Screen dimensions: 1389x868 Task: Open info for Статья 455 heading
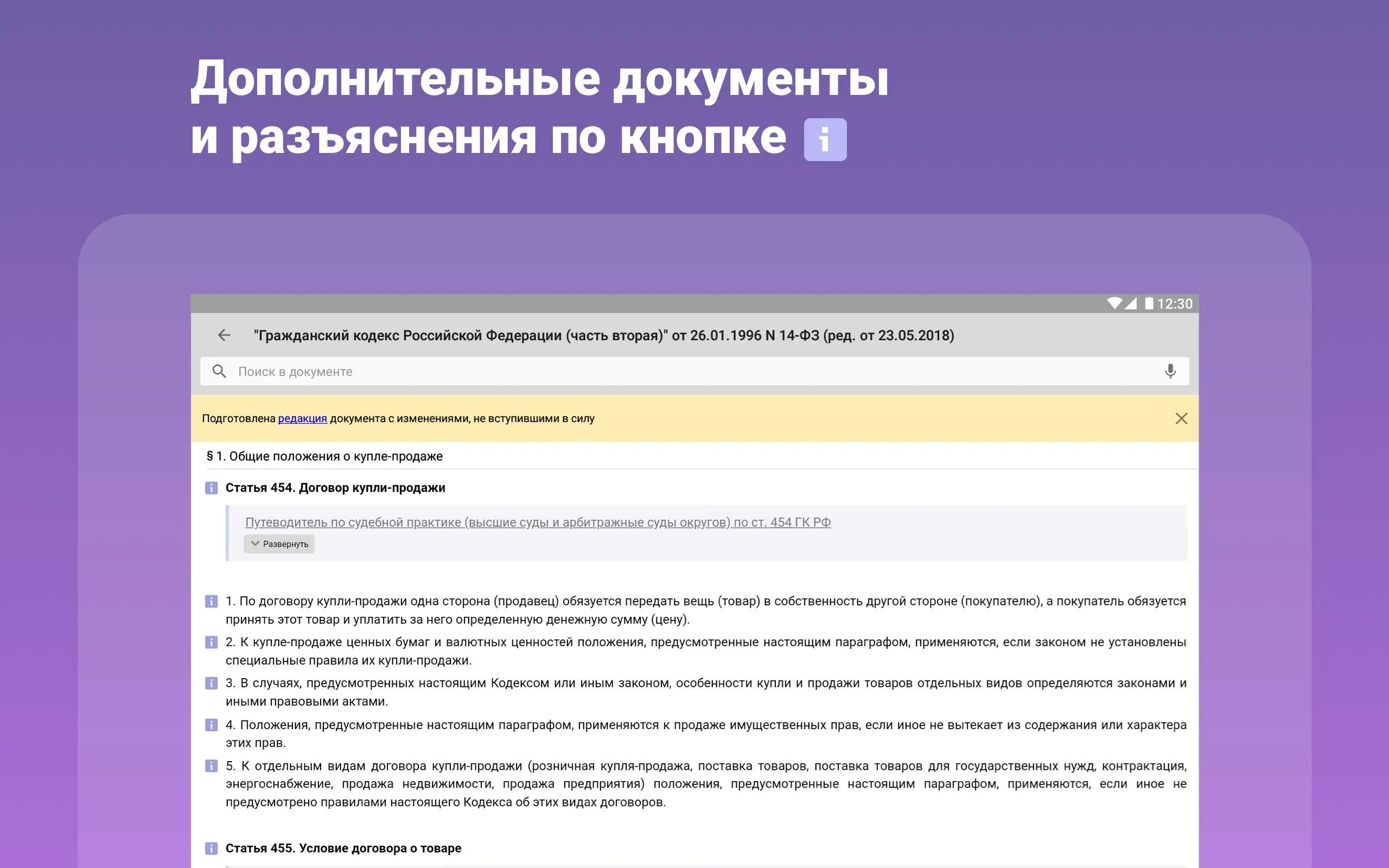click(211, 848)
